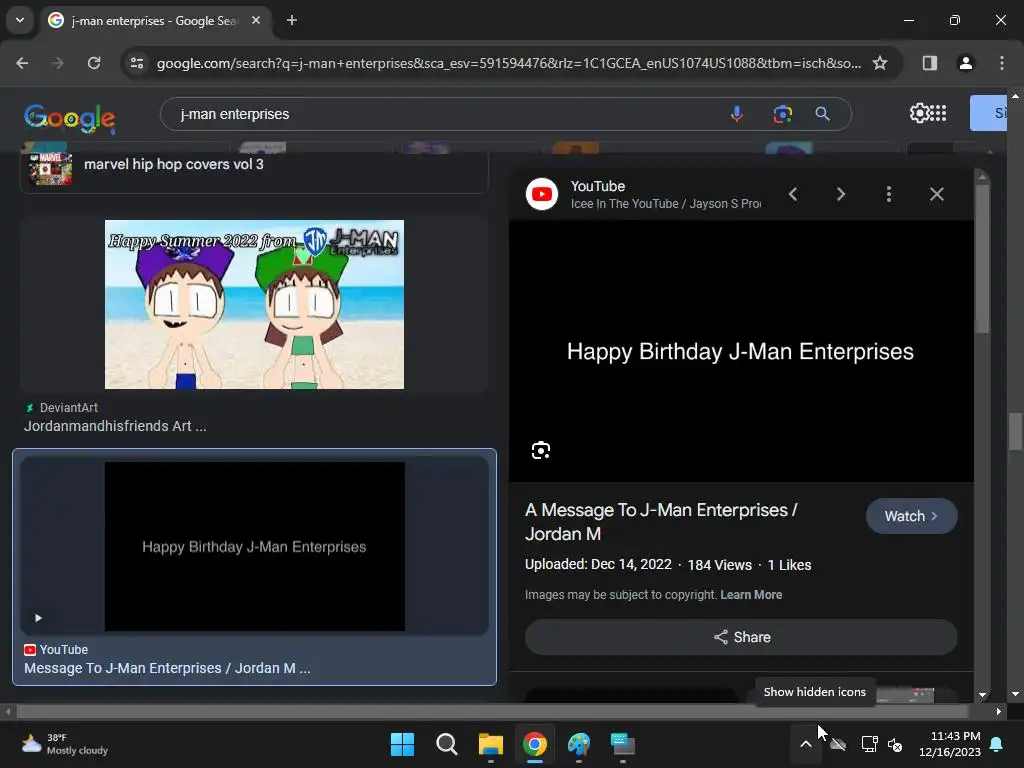Screen dimensions: 1024x768
Task: Open the network status tray icon
Action: pos(869,744)
